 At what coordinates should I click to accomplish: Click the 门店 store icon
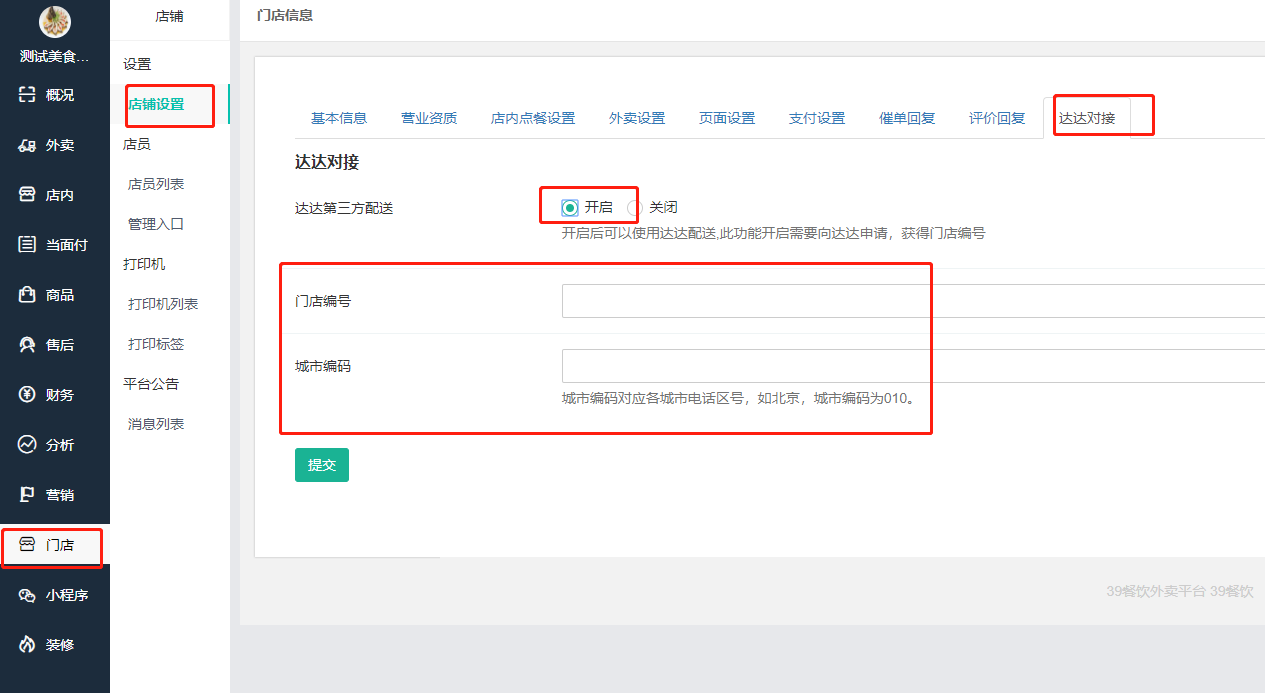pyautogui.click(x=27, y=545)
